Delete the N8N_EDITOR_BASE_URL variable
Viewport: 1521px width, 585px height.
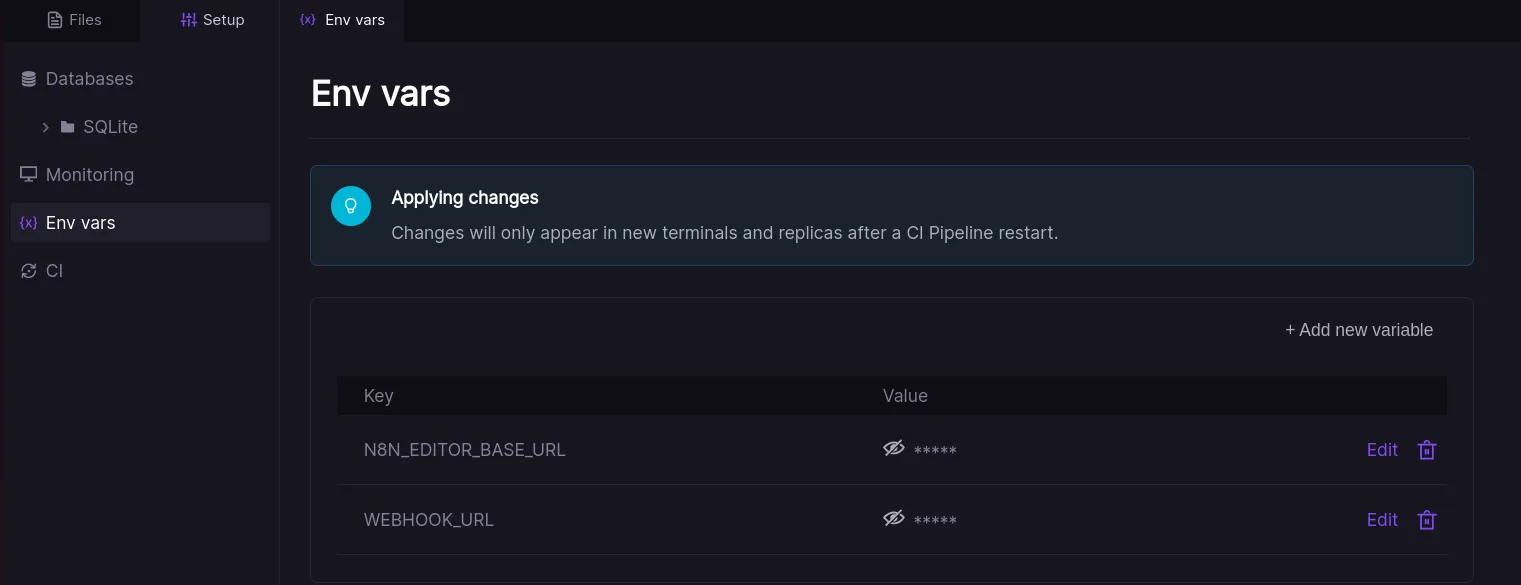tap(1427, 450)
